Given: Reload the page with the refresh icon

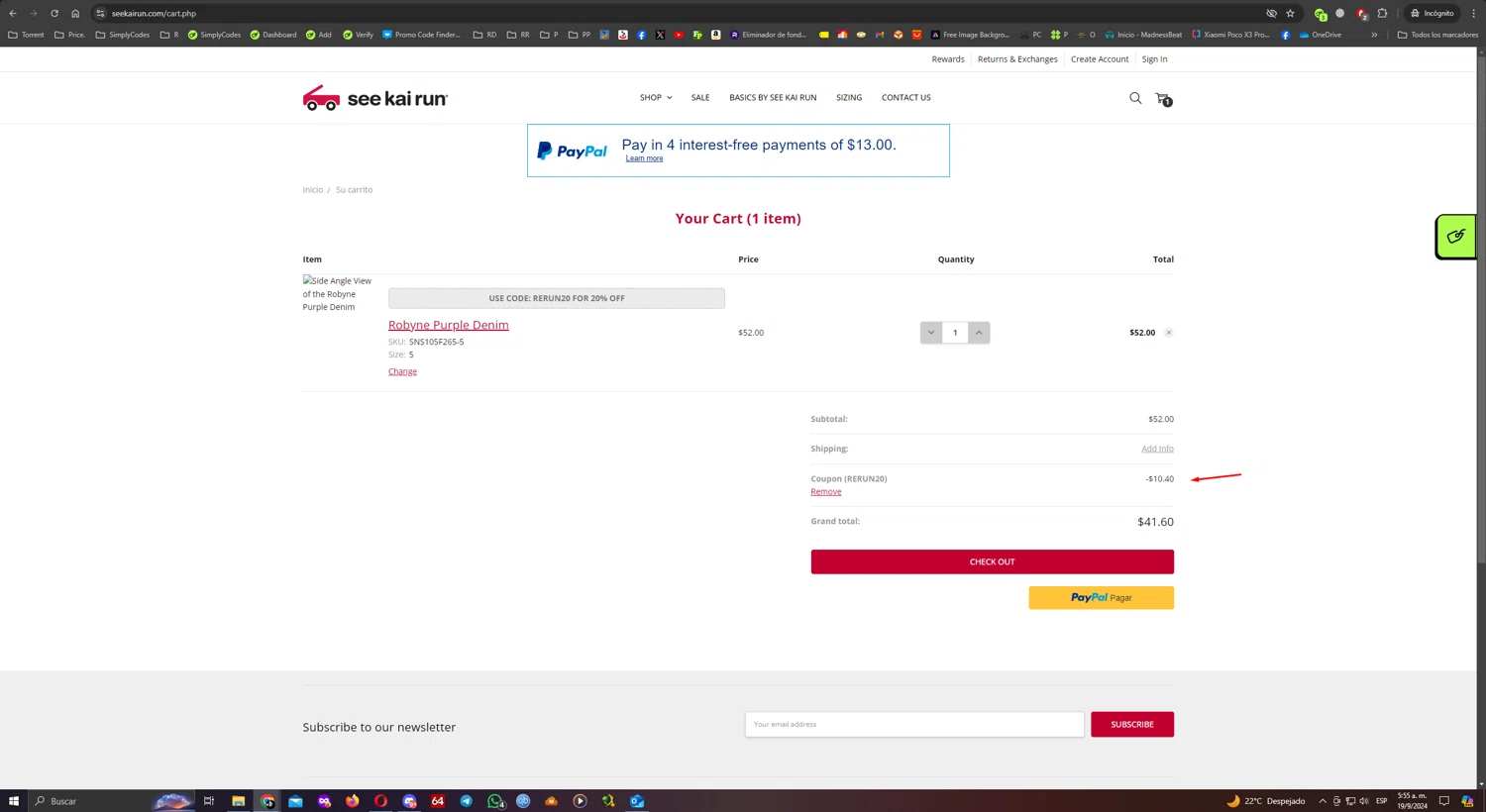Looking at the screenshot, I should [54, 13].
